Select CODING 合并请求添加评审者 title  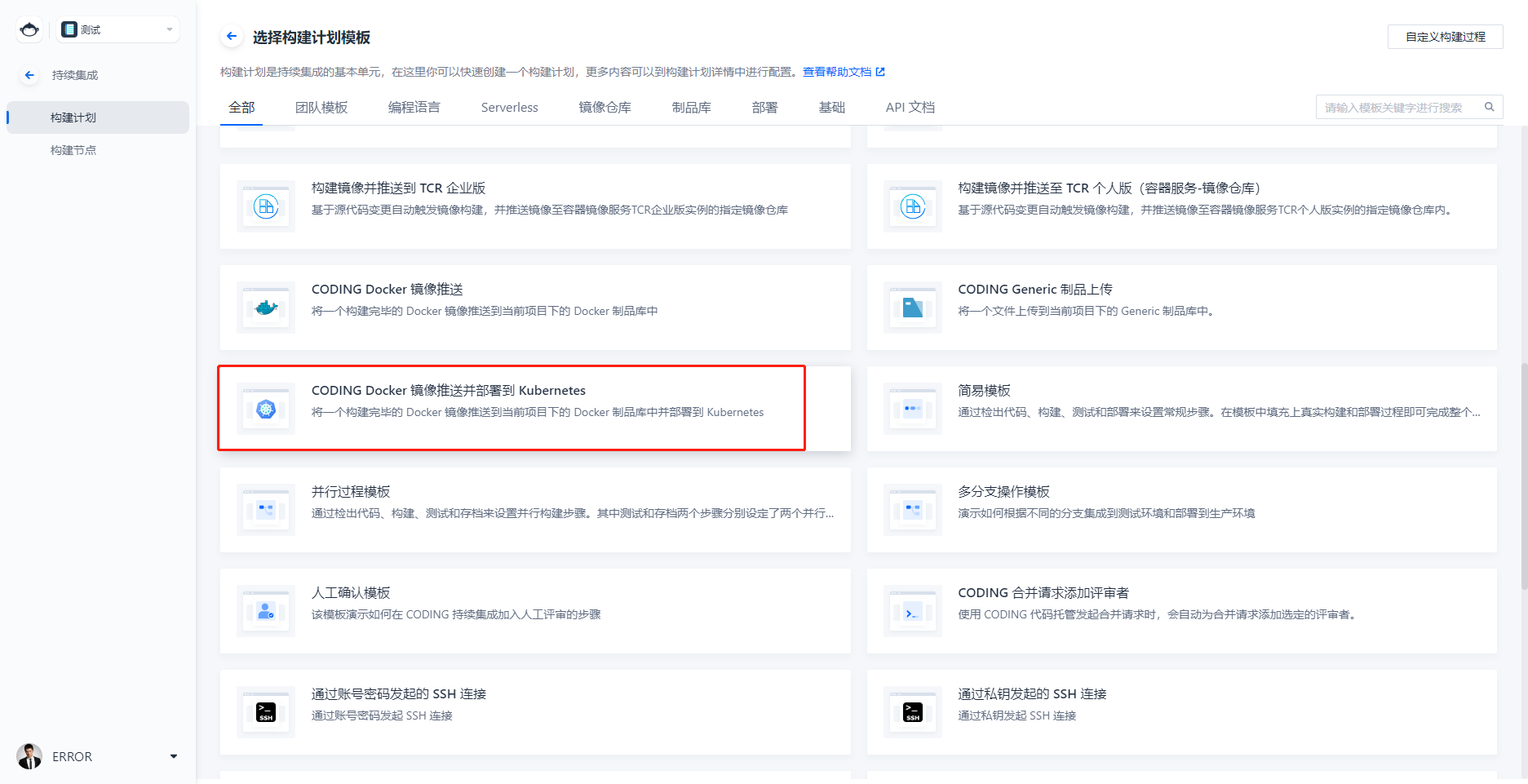[x=1043, y=593]
